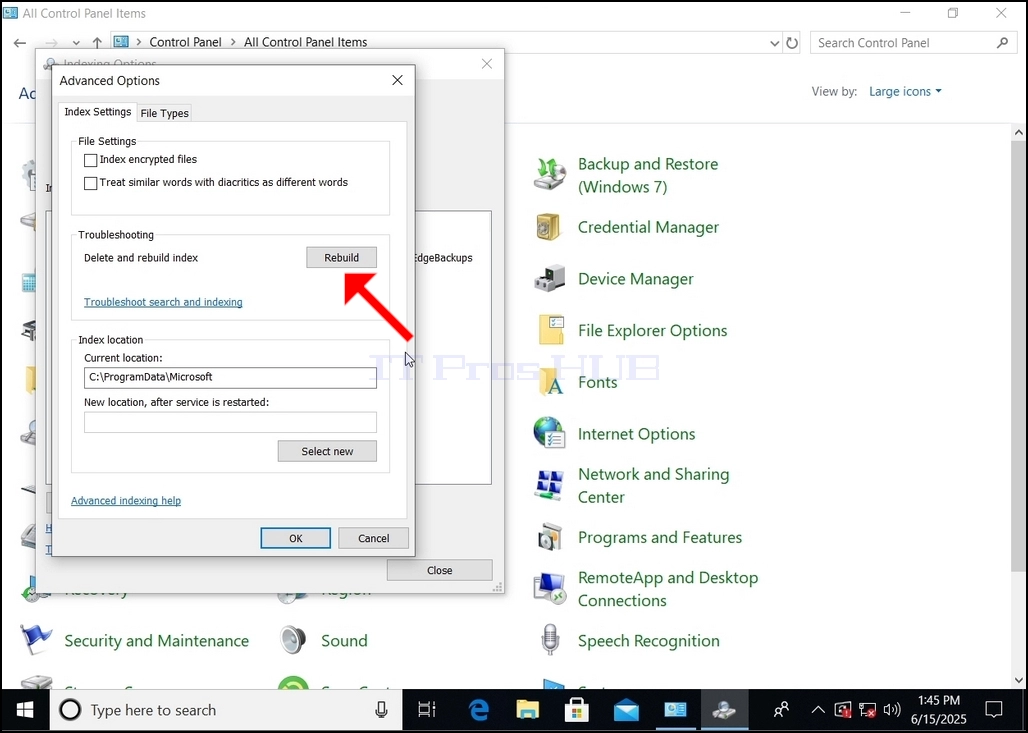The image size is (1028, 733).
Task: Open the Programs and Features icon
Action: pyautogui.click(x=549, y=537)
